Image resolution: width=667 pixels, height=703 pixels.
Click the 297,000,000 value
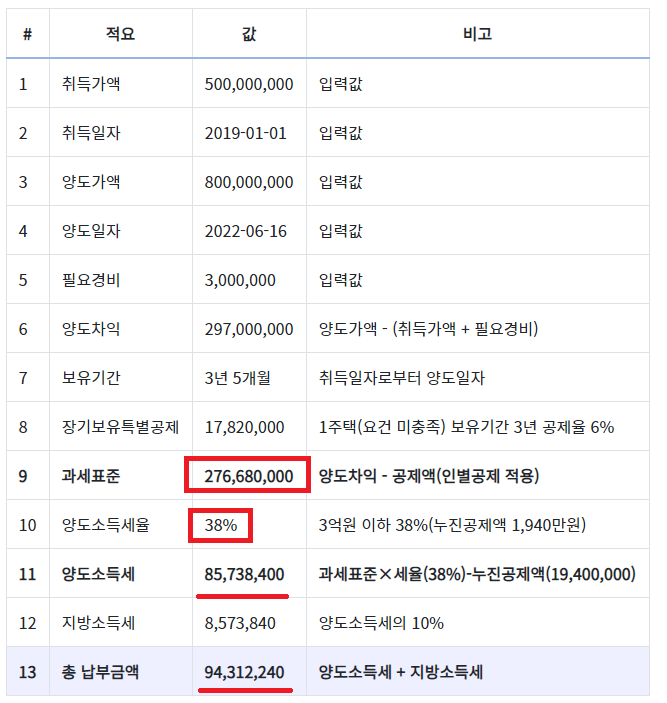(249, 329)
